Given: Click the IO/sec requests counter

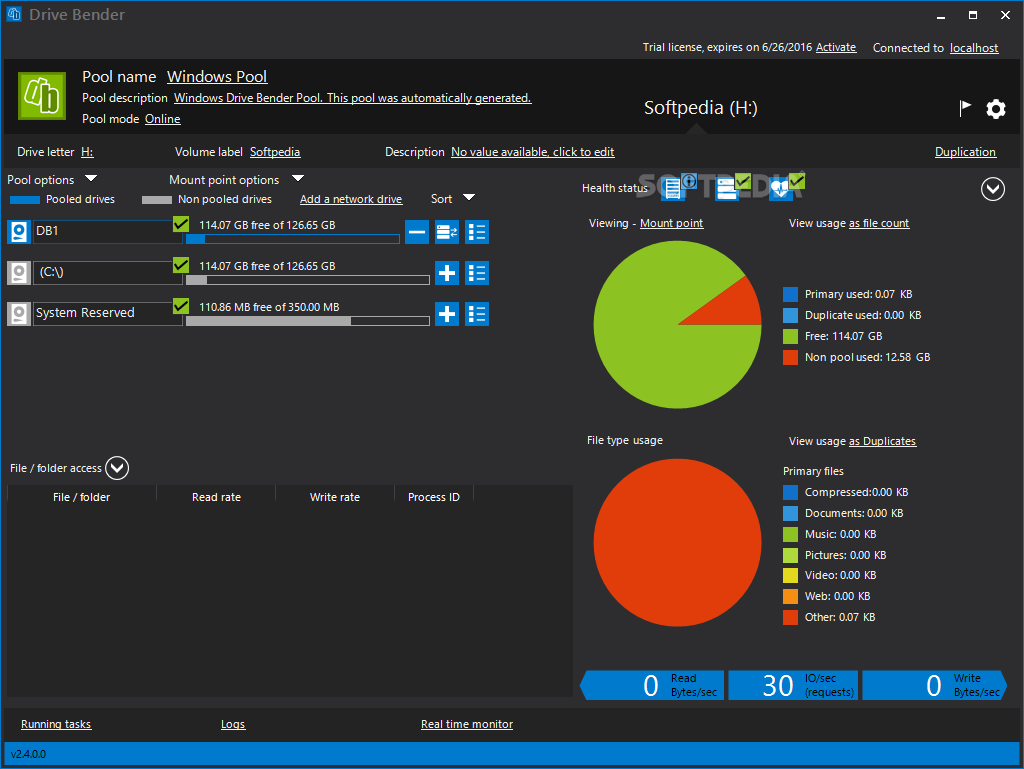Looking at the screenshot, I should [793, 685].
